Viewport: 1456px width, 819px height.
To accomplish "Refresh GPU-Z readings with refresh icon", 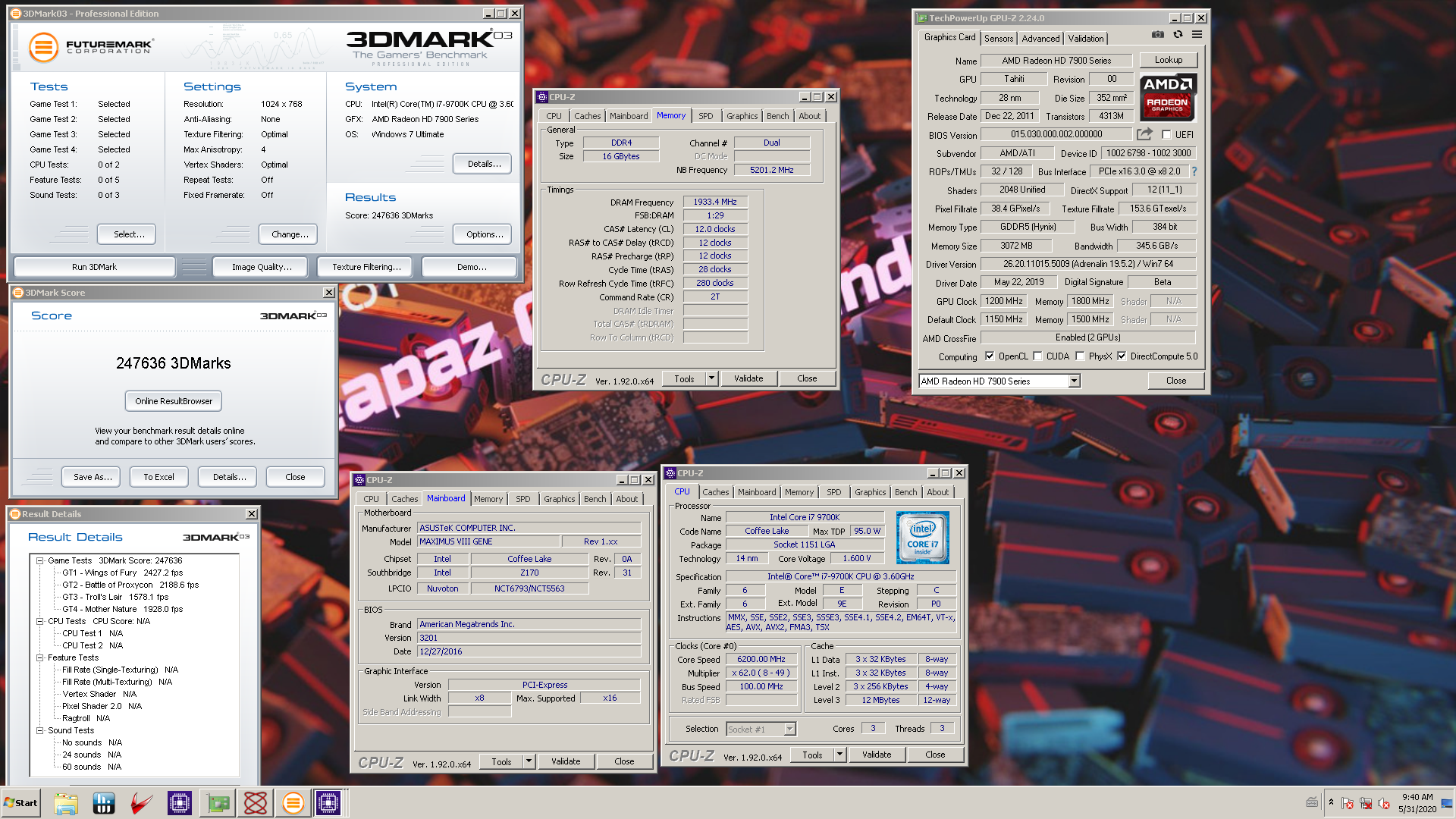I will pyautogui.click(x=1178, y=35).
